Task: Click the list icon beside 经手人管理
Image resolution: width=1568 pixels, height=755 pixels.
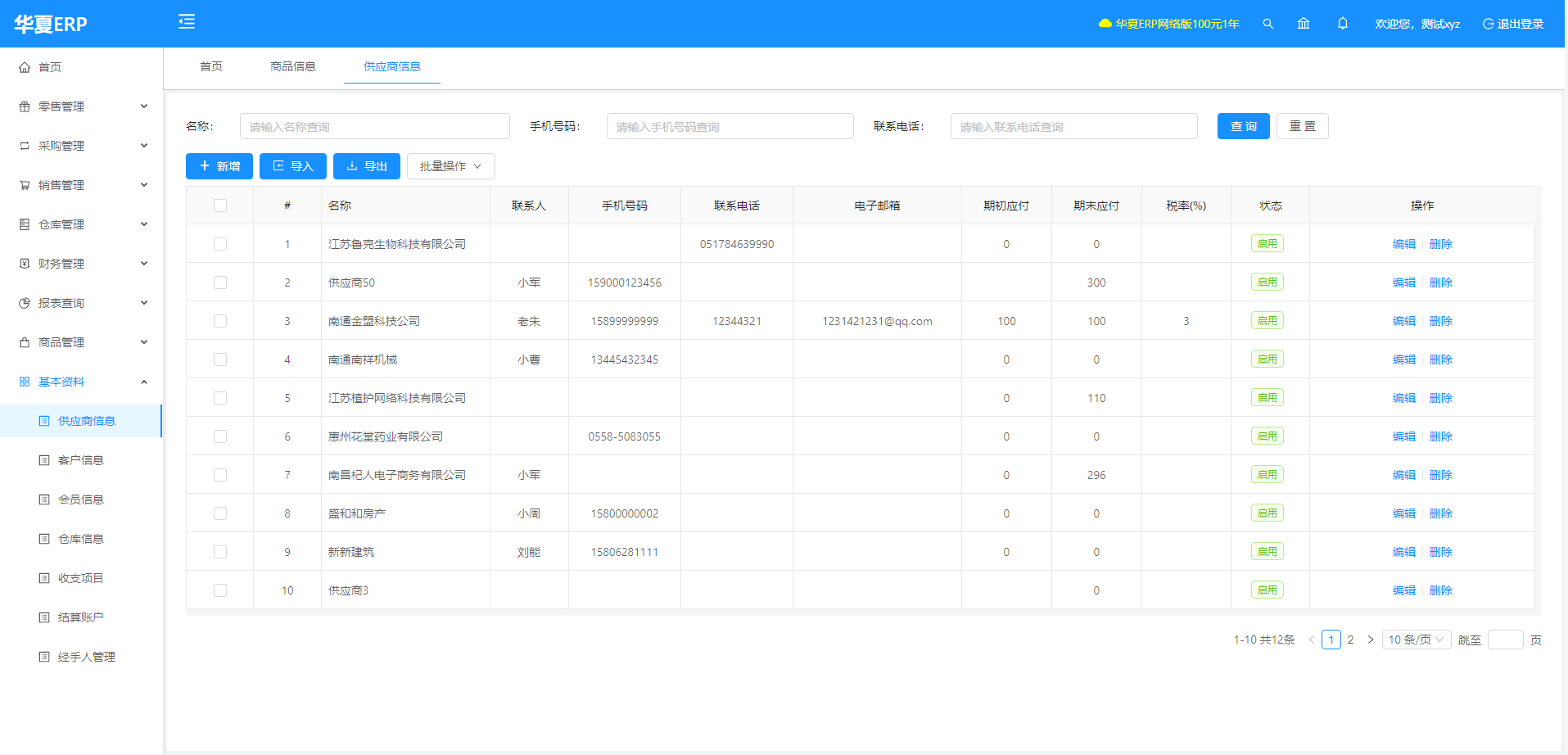Action: tap(44, 657)
